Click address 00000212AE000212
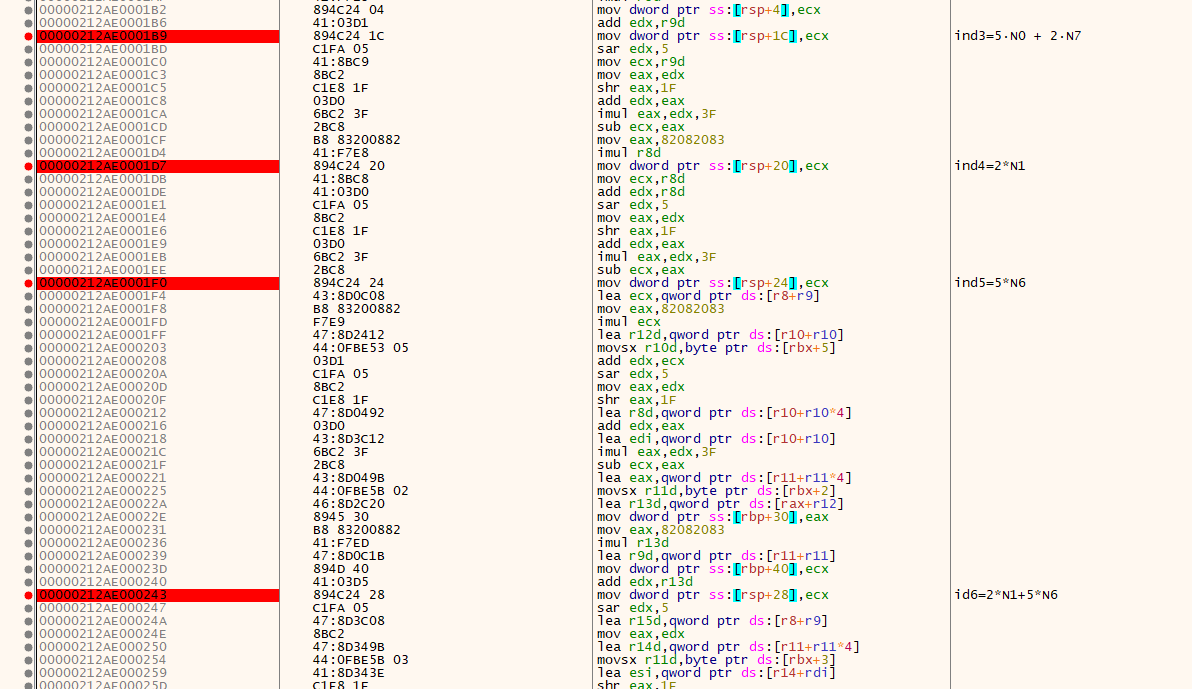Viewport: 1192px width, 689px height. (103, 413)
